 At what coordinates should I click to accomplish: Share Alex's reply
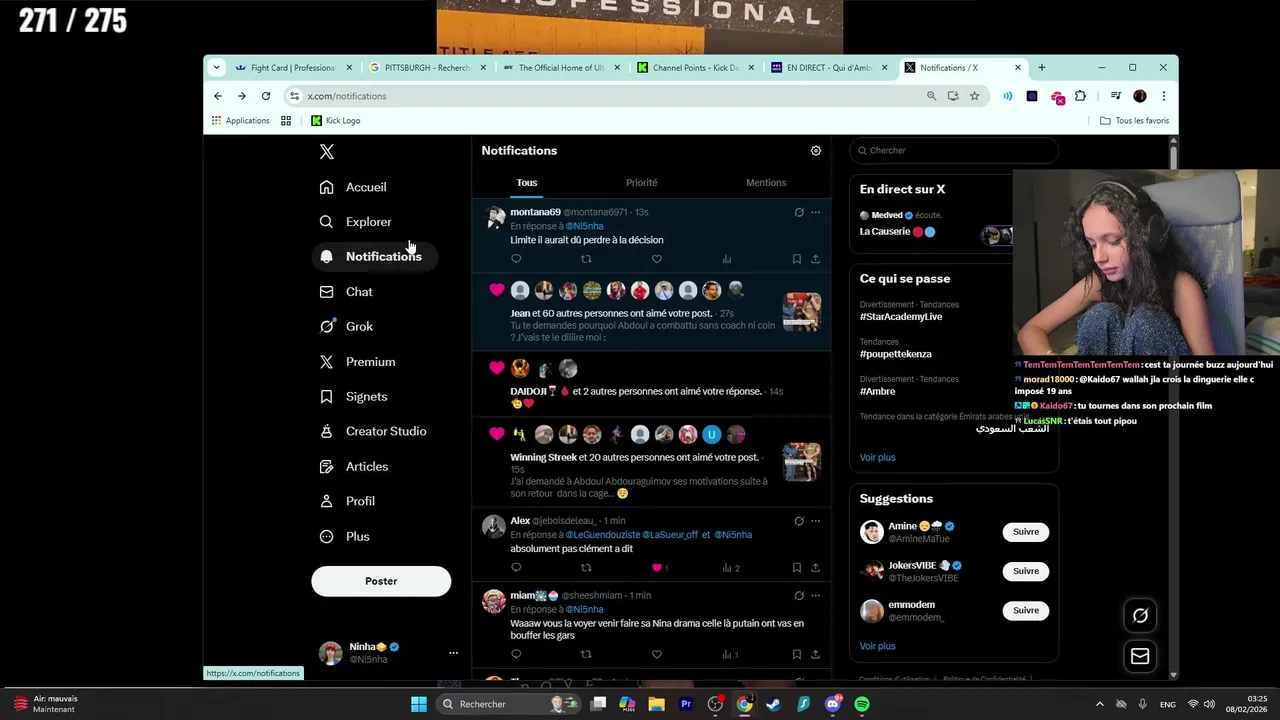click(x=815, y=568)
